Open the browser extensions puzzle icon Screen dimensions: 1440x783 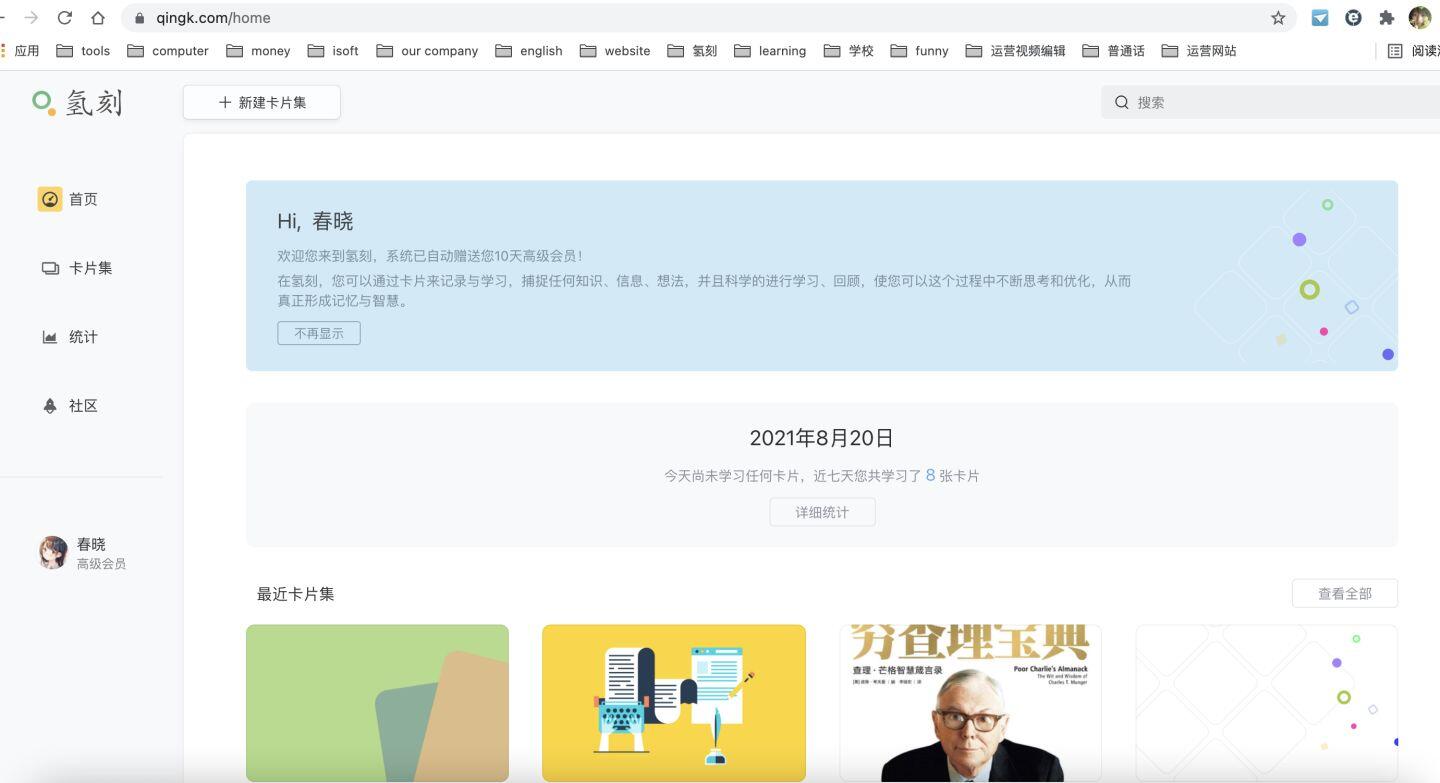[x=1386, y=18]
